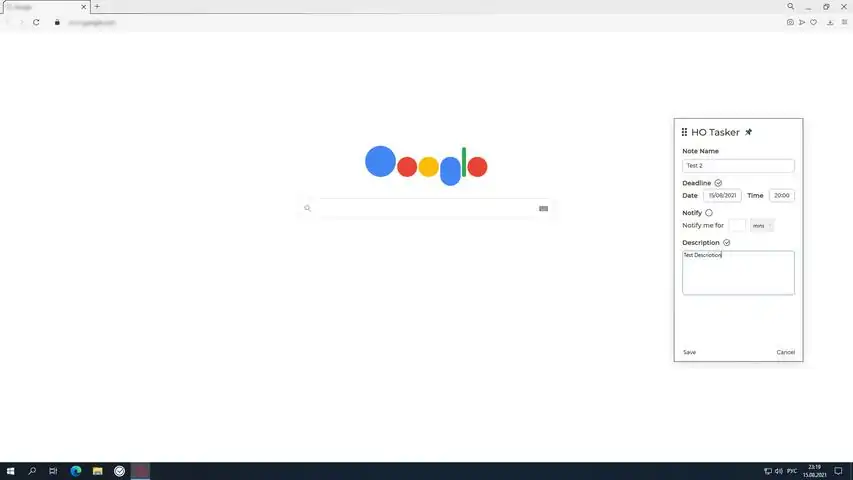Image resolution: width=853 pixels, height=480 pixels.
Task: Open the Time field showing 20:00
Action: 782,195
